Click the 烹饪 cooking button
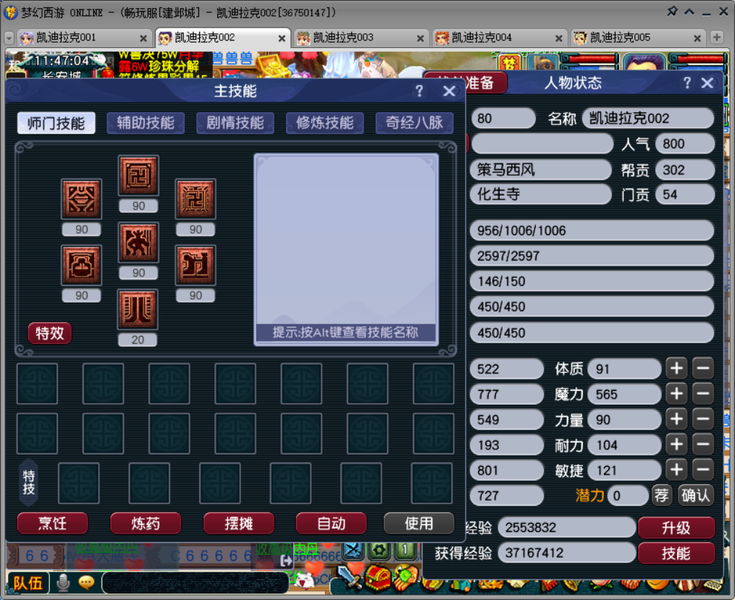This screenshot has width=735, height=600. (52, 523)
